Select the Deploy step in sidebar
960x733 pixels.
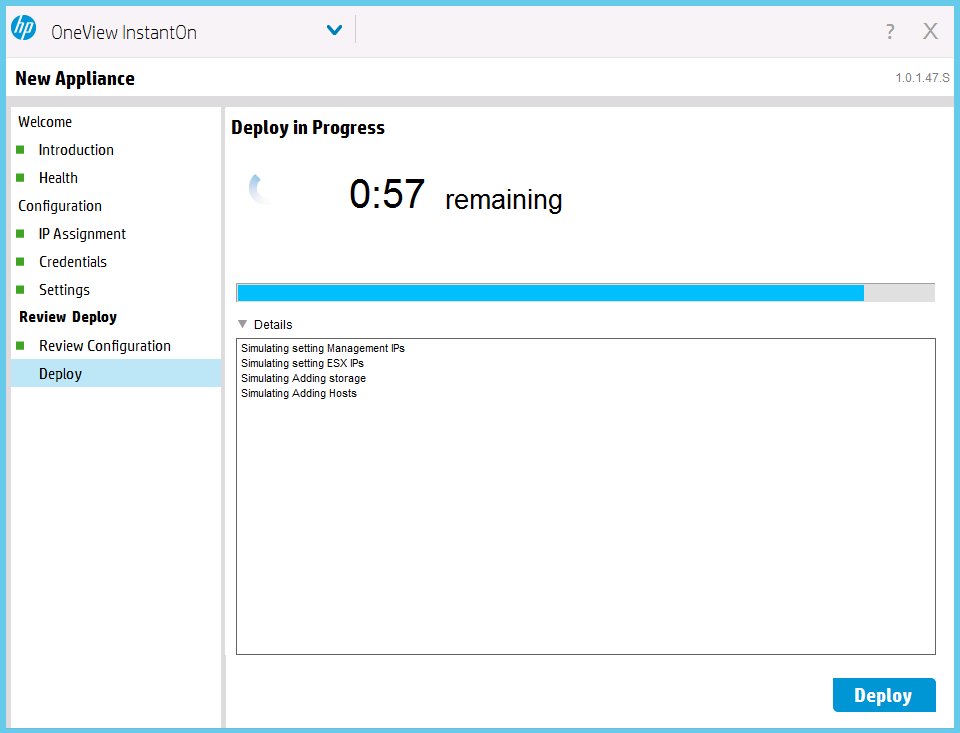[116, 374]
